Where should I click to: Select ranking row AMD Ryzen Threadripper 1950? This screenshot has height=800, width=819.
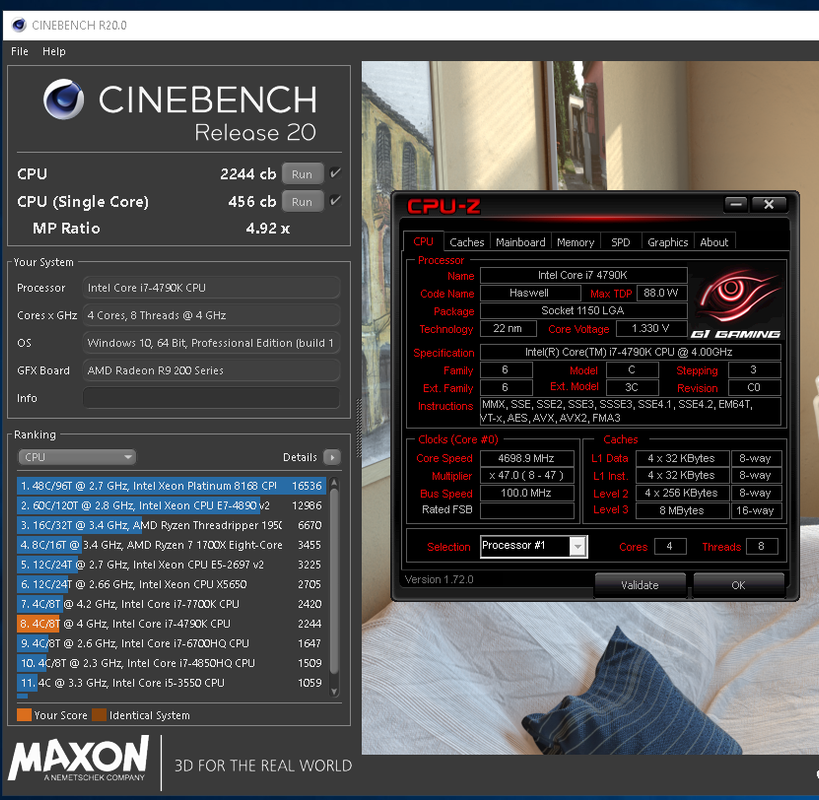tap(171, 525)
